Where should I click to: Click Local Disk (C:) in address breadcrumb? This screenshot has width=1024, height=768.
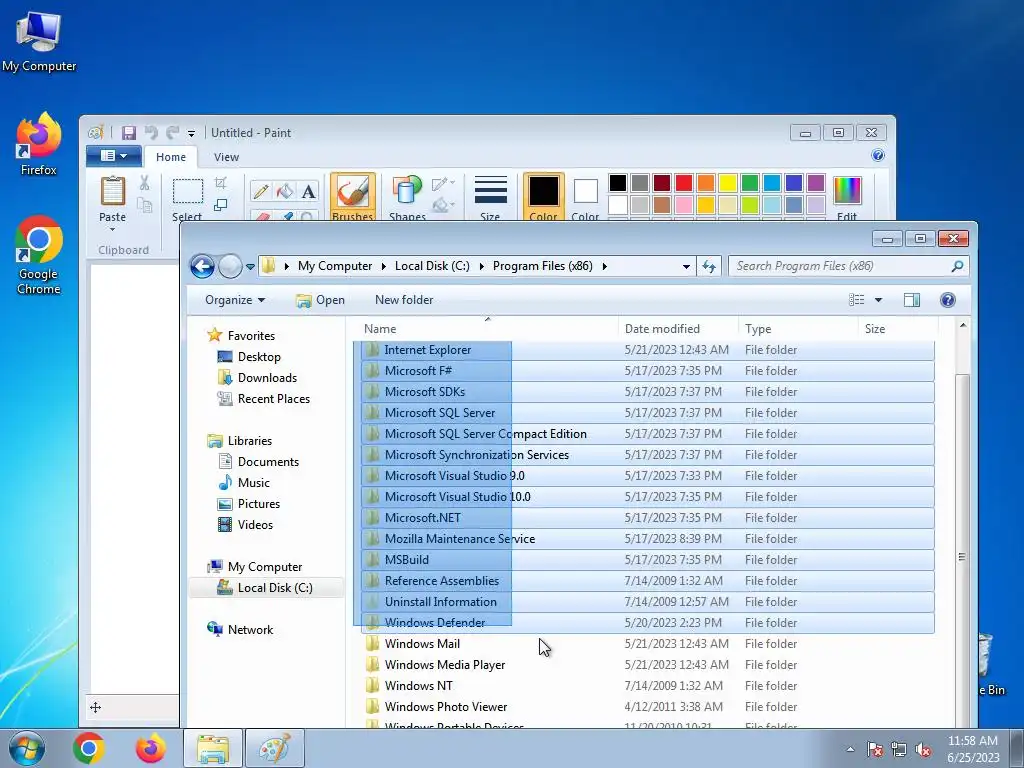[x=432, y=266]
